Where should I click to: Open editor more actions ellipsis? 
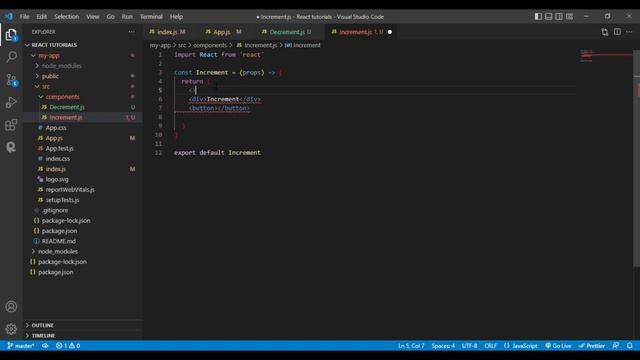[629, 32]
